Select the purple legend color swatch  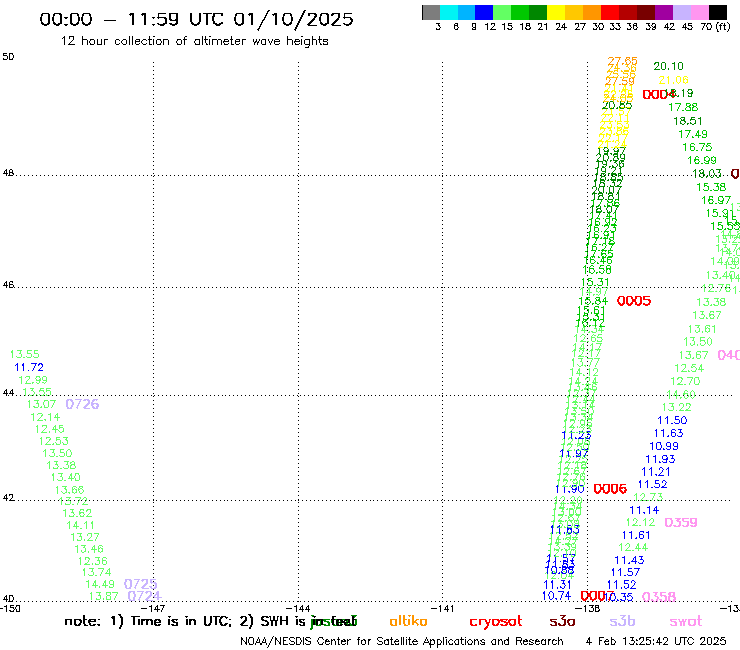(664, 12)
